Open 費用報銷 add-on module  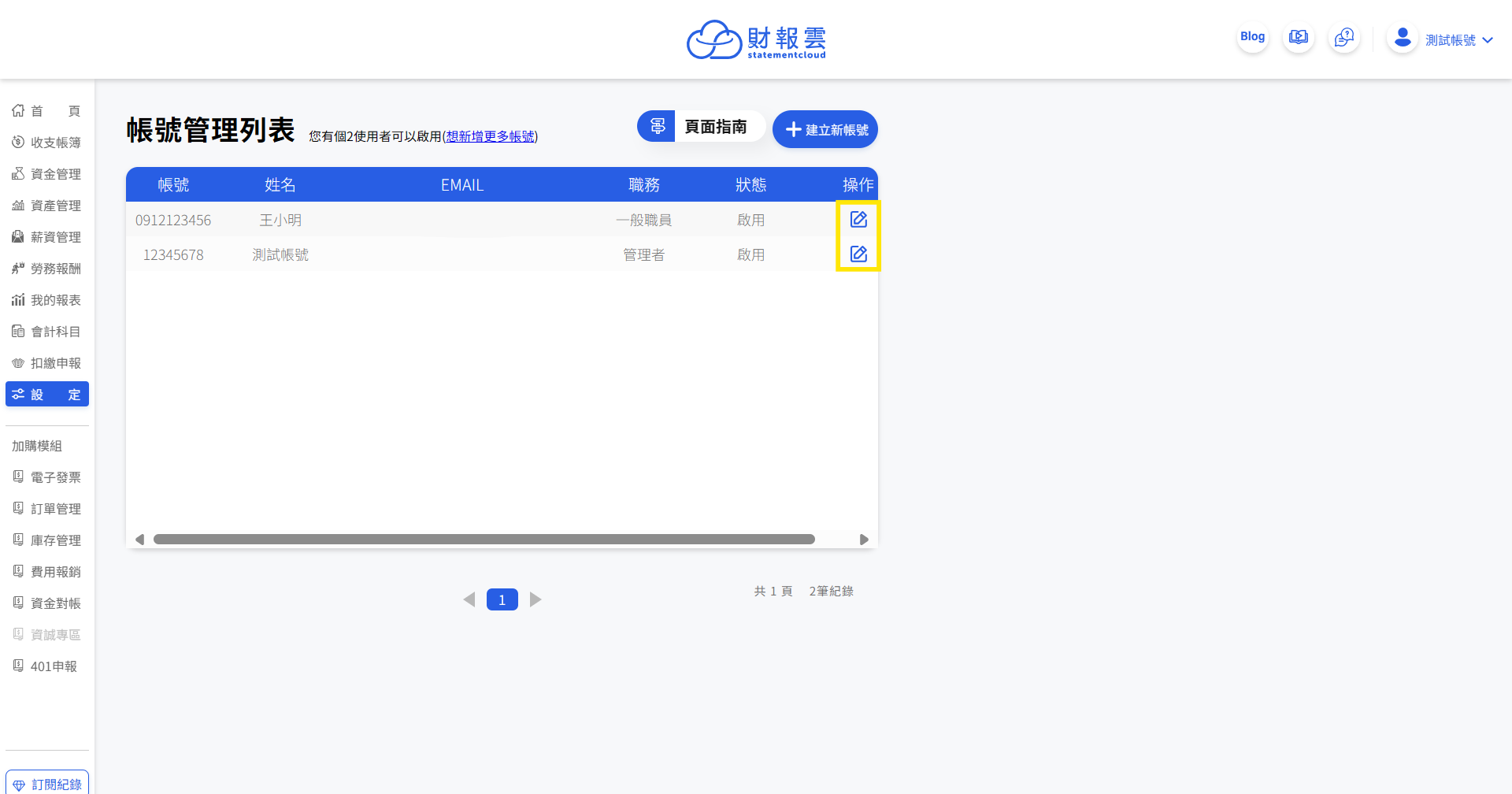tap(46, 572)
